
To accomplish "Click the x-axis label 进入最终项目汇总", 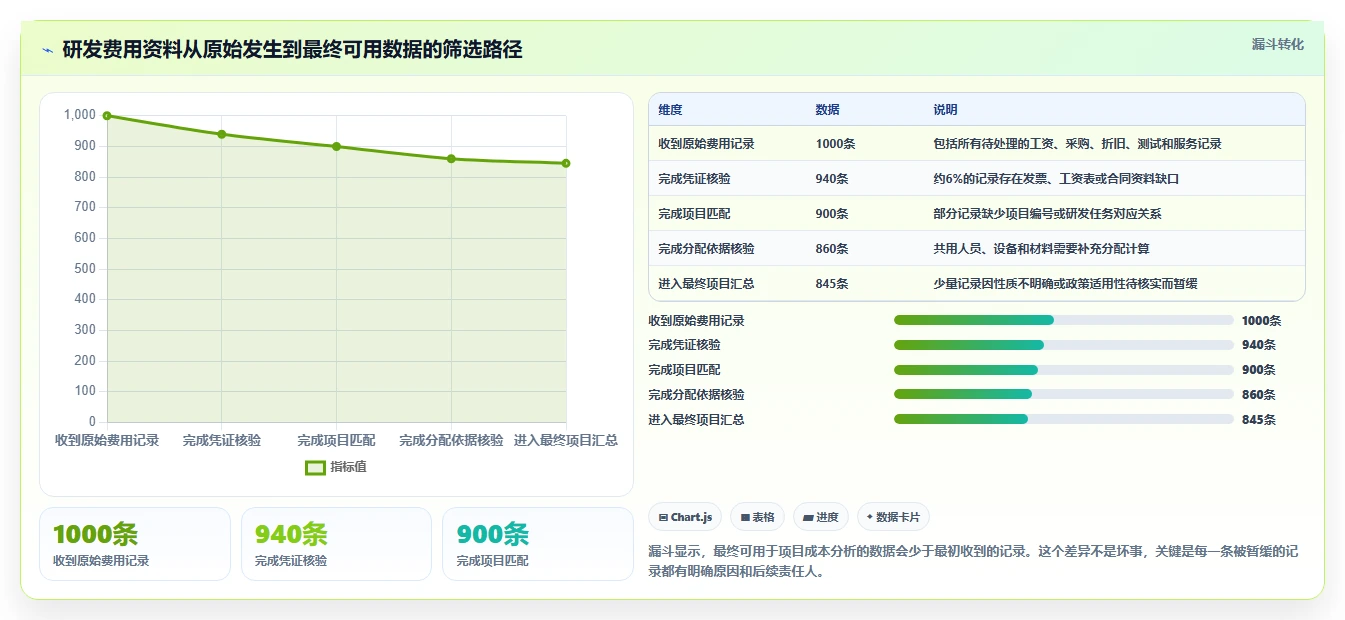I will [565, 441].
